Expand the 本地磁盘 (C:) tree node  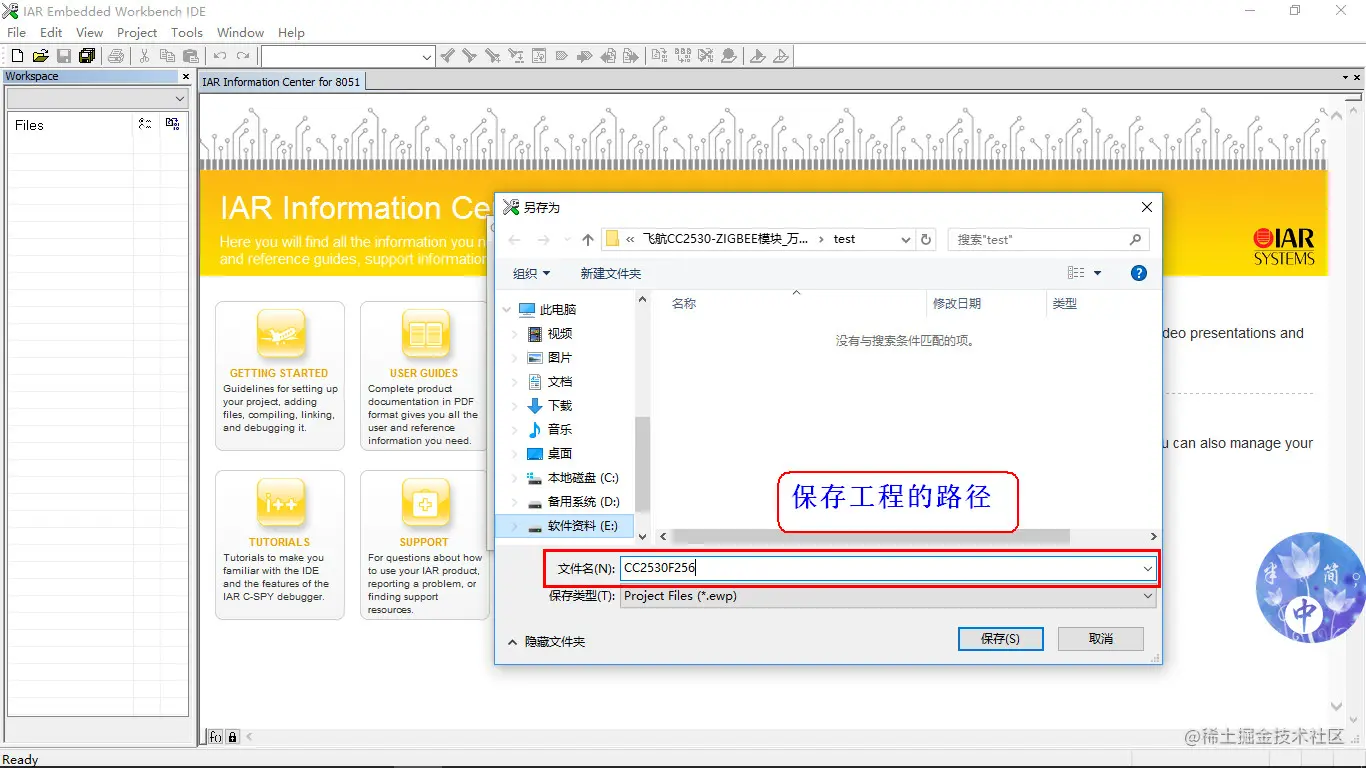tap(515, 478)
